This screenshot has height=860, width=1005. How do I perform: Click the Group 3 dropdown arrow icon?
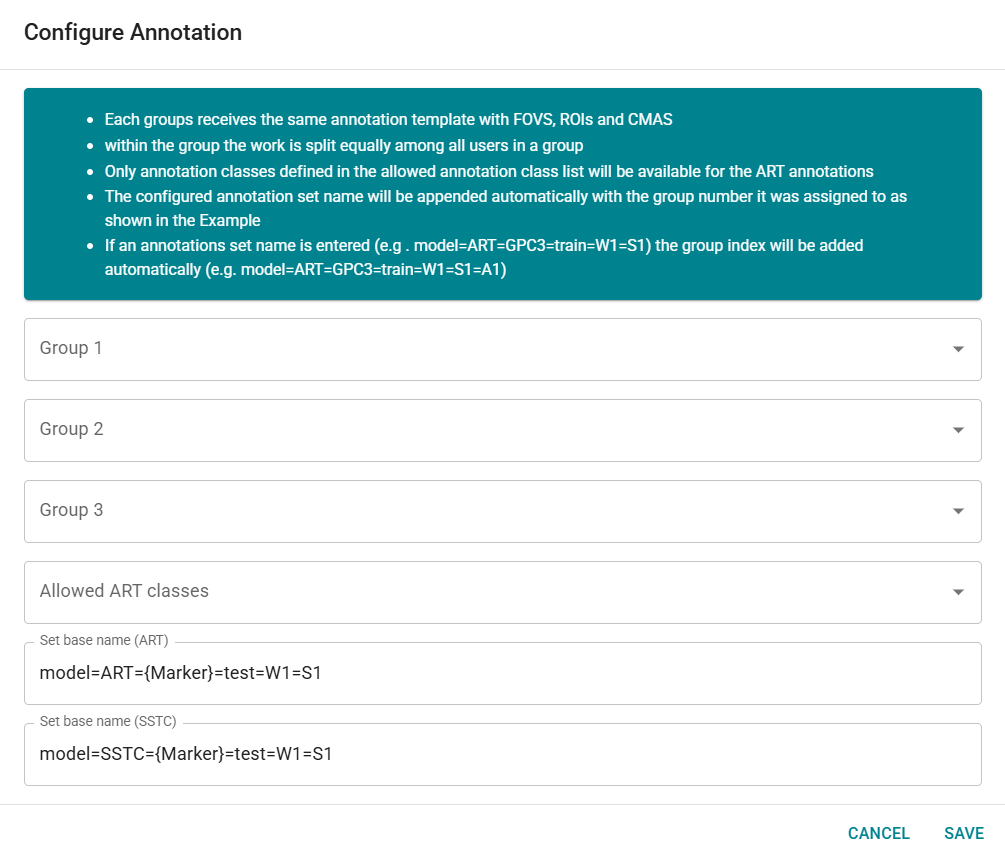click(x=958, y=511)
